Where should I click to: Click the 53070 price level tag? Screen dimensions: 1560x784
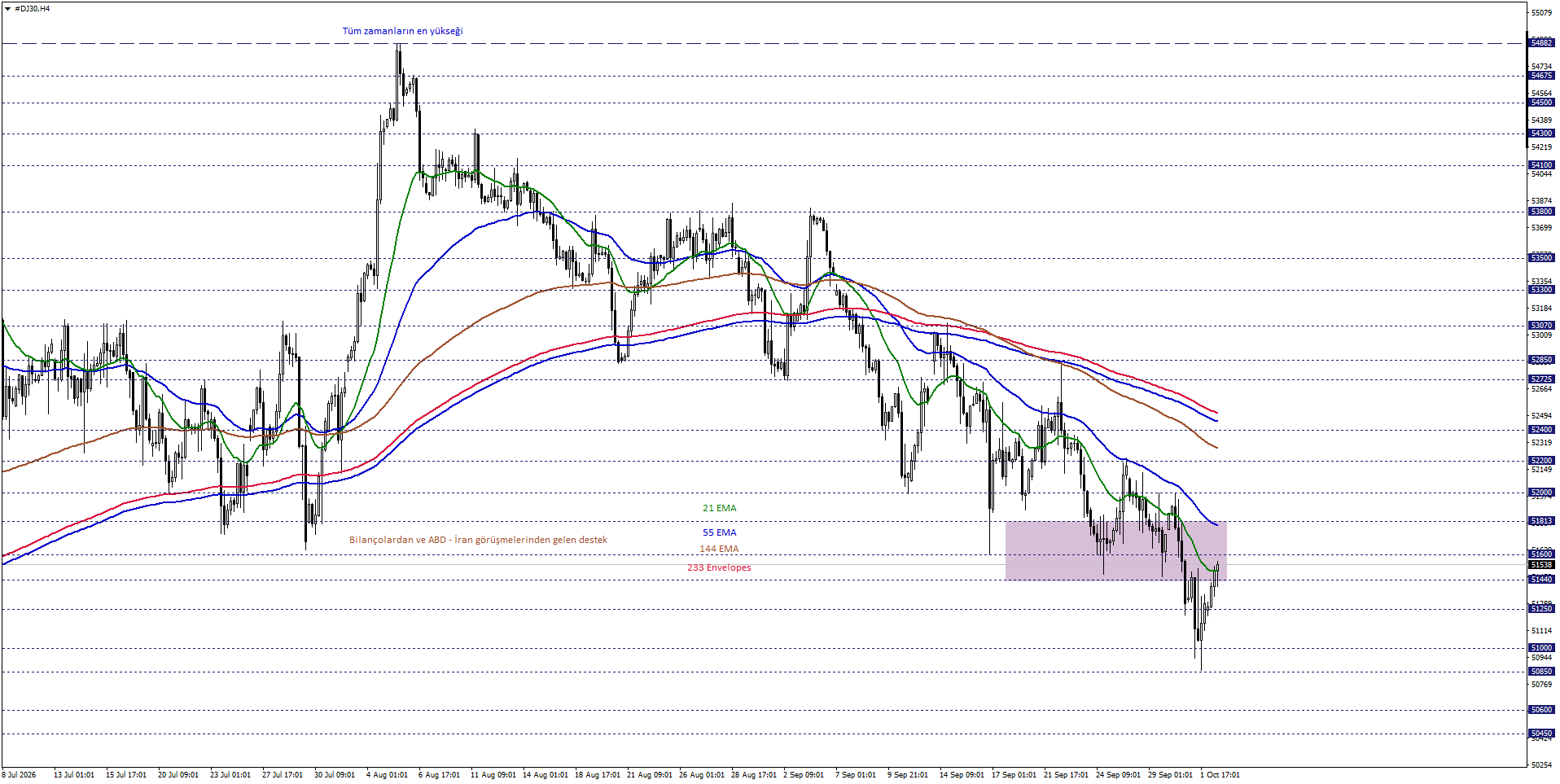tap(1541, 326)
